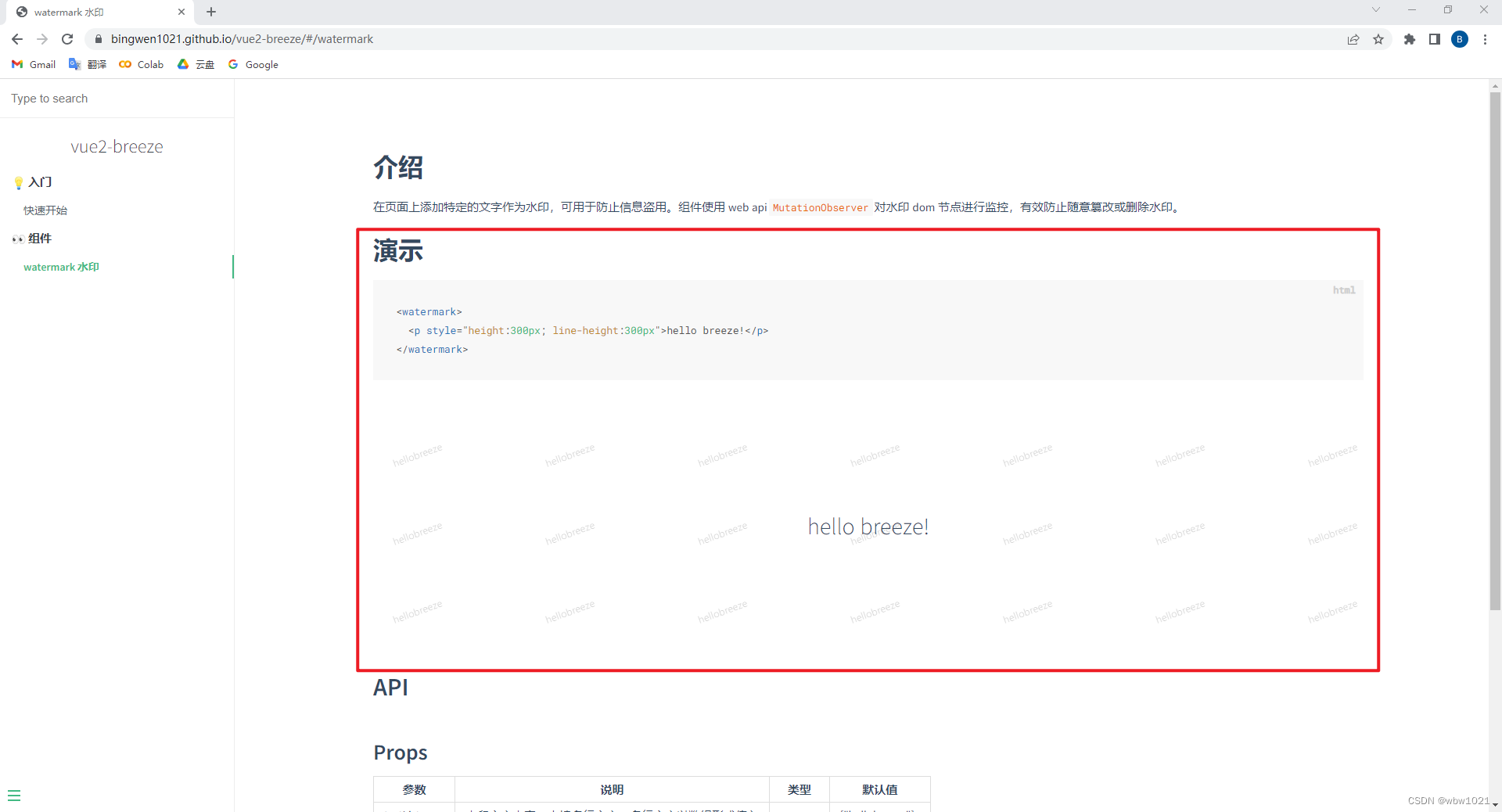Share this page icon
1502x812 pixels.
pyautogui.click(x=1353, y=39)
